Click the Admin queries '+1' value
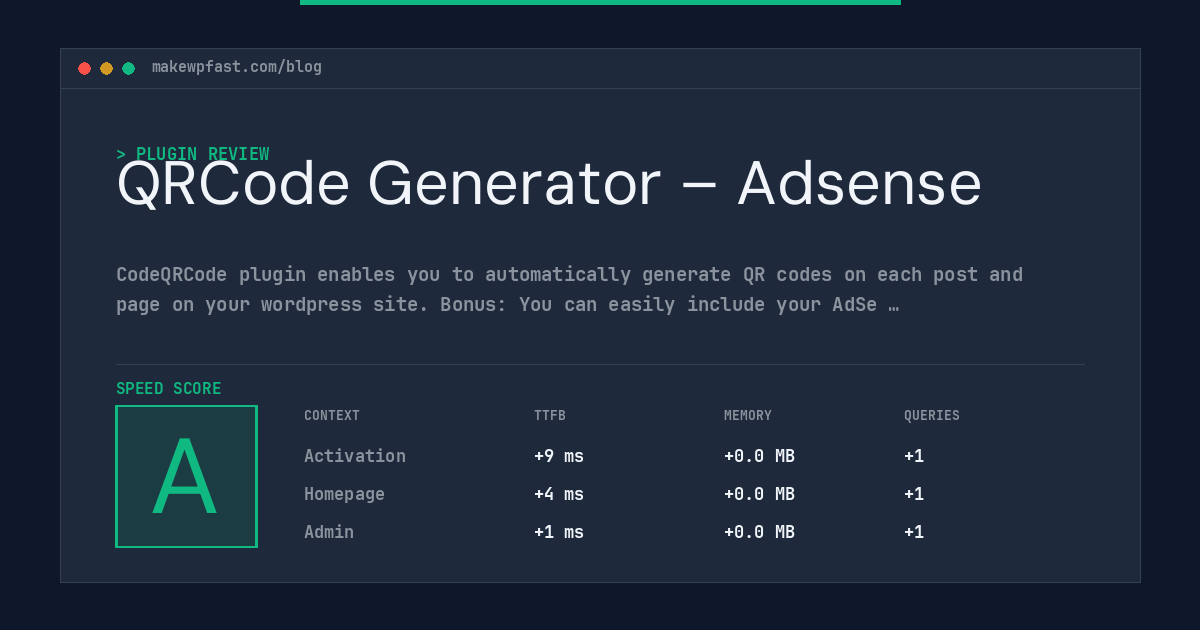 point(914,532)
